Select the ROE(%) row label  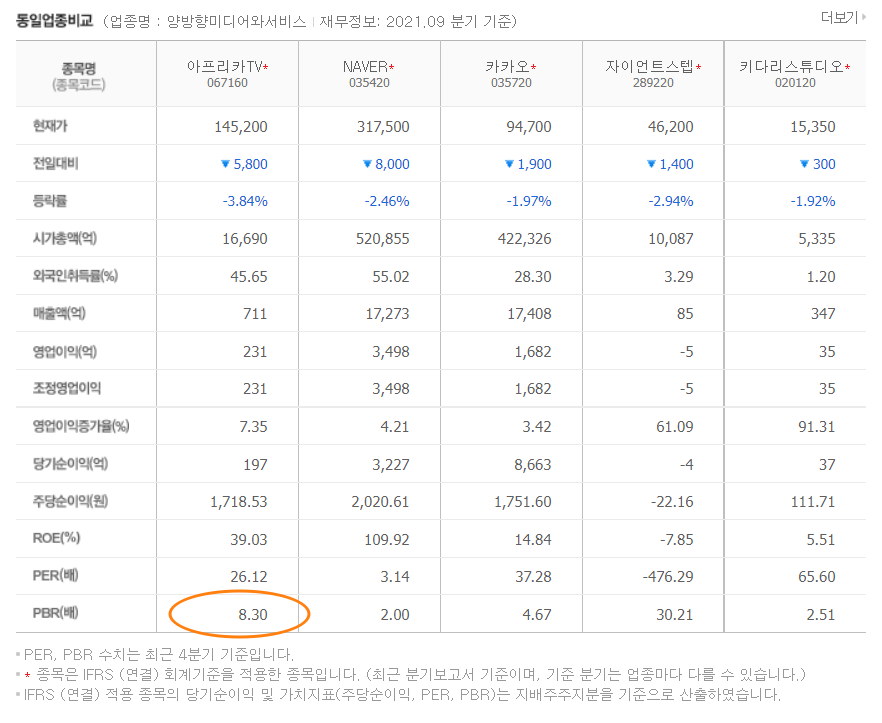point(56,538)
